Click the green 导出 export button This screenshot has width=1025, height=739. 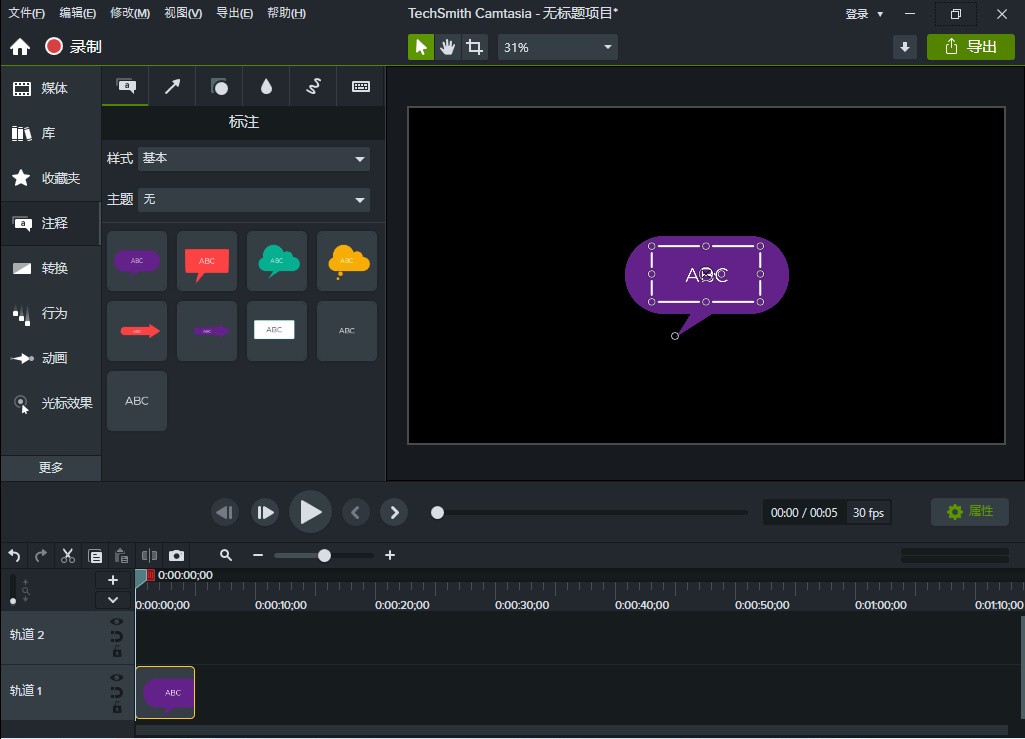pos(969,46)
